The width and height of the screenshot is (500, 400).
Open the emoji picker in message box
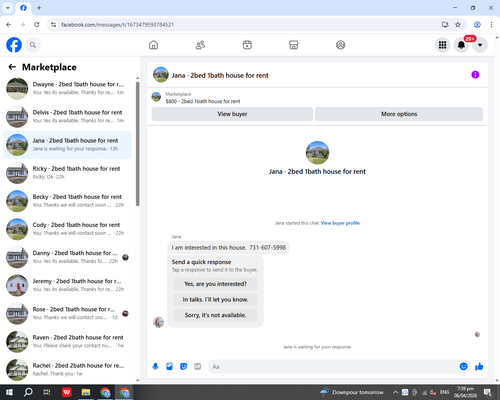click(463, 367)
